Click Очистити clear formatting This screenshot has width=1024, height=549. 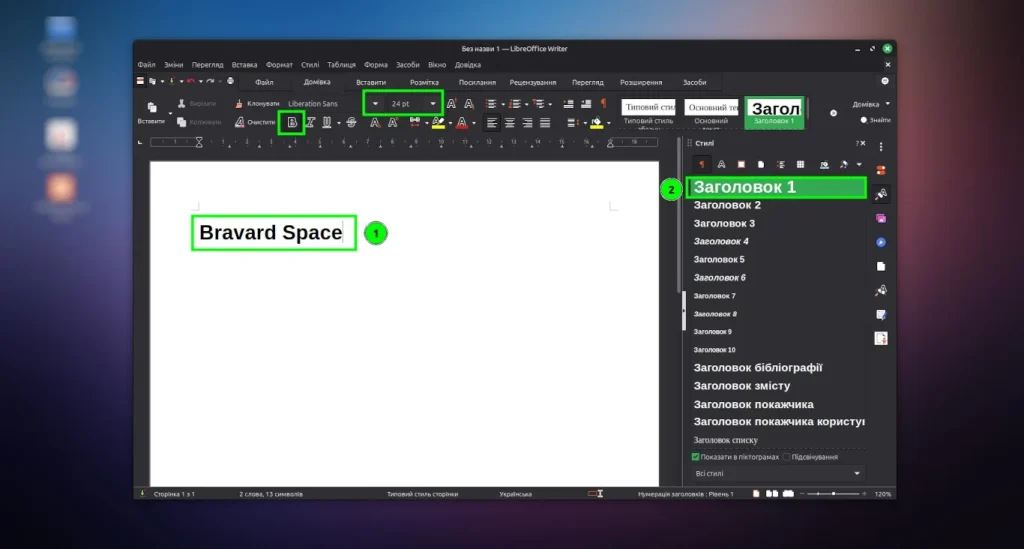coord(255,122)
